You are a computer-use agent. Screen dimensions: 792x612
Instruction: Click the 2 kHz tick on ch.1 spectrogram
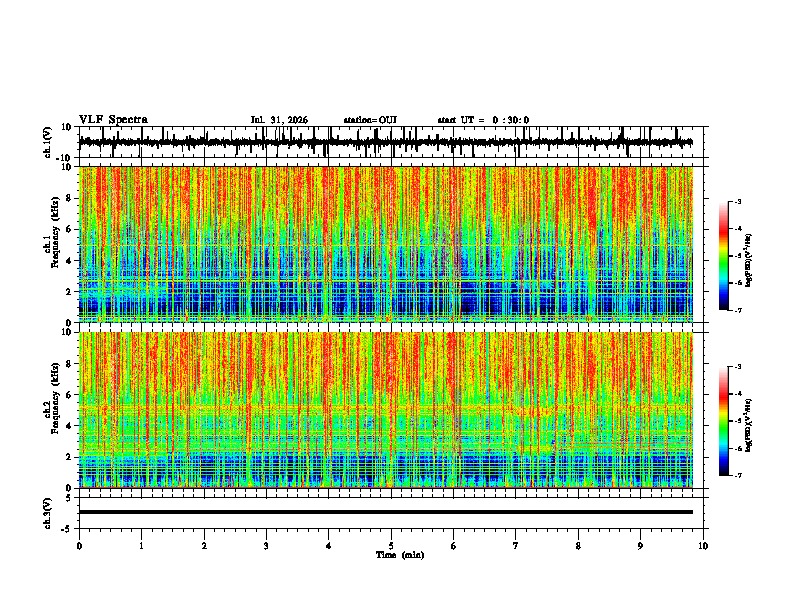69,291
